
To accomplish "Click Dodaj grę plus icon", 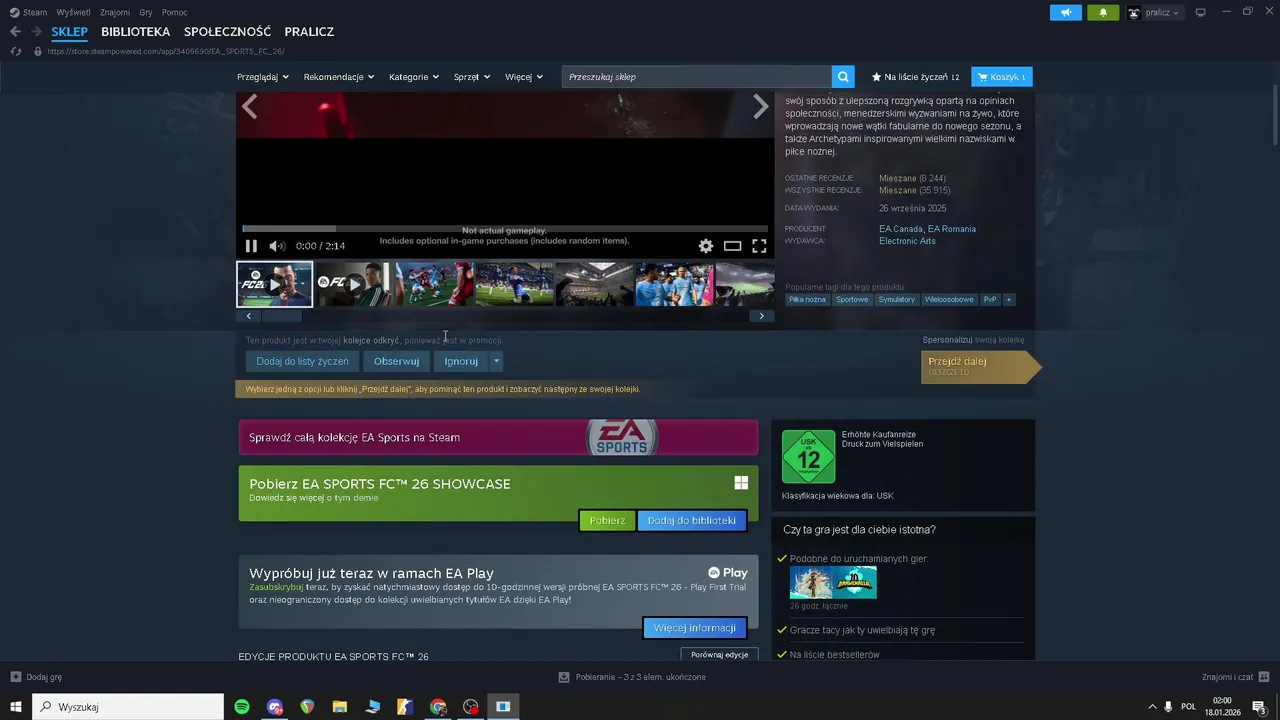I will tap(15, 677).
